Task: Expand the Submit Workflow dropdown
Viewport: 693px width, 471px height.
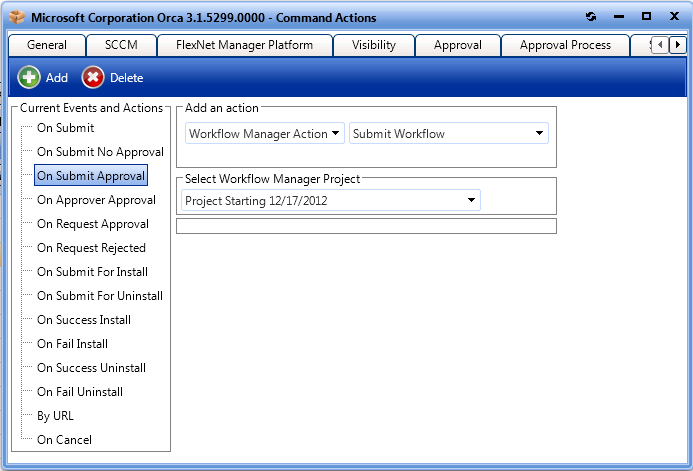Action: tap(448, 133)
